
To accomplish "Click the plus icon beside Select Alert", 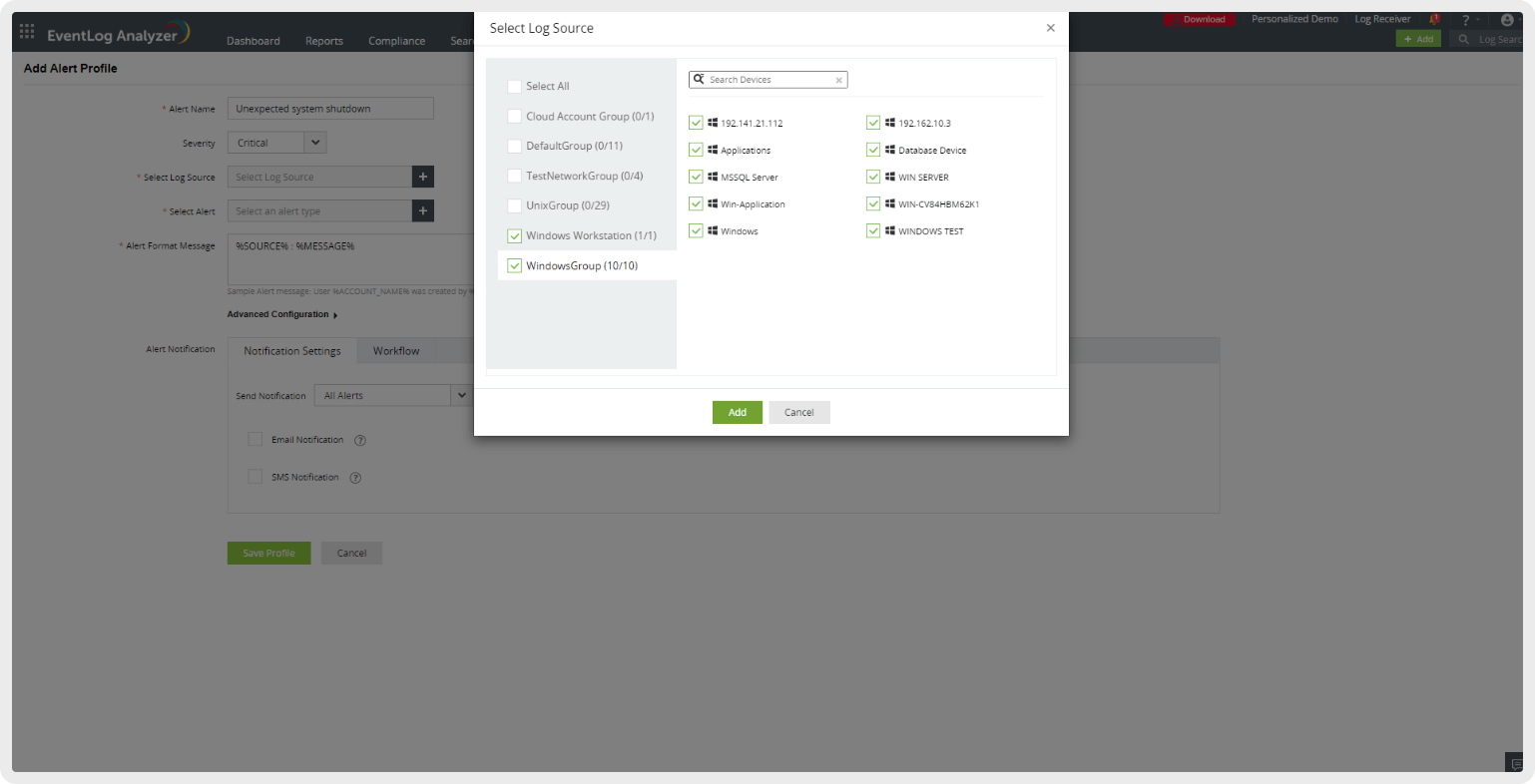I will [x=423, y=210].
